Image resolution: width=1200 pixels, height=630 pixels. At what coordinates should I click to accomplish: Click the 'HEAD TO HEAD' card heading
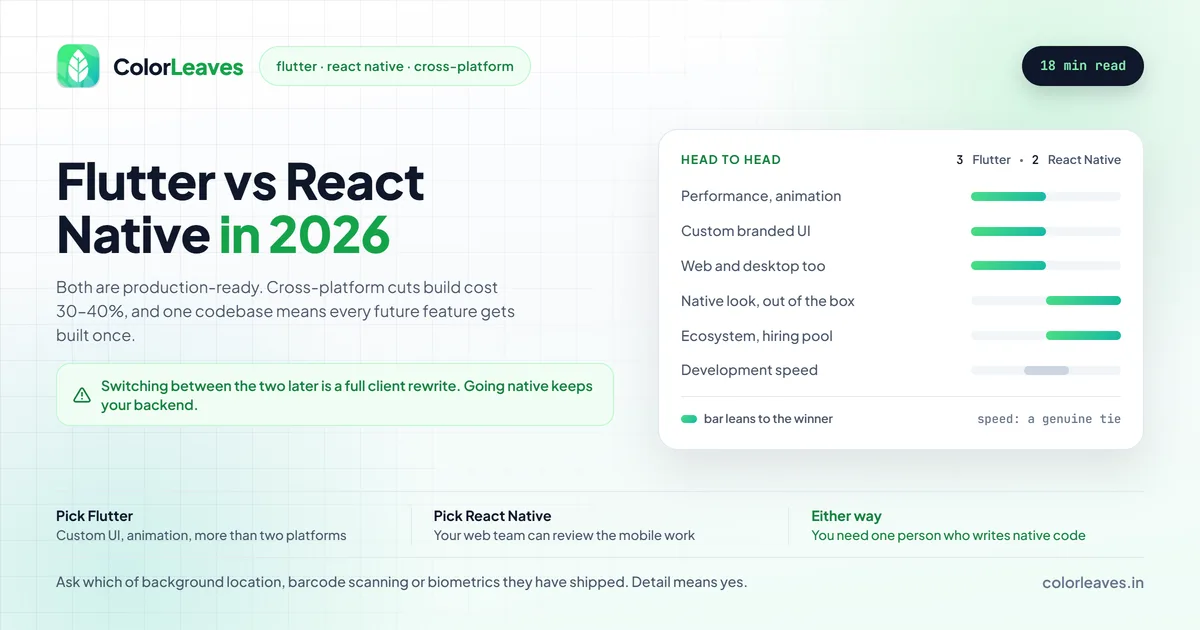point(731,160)
